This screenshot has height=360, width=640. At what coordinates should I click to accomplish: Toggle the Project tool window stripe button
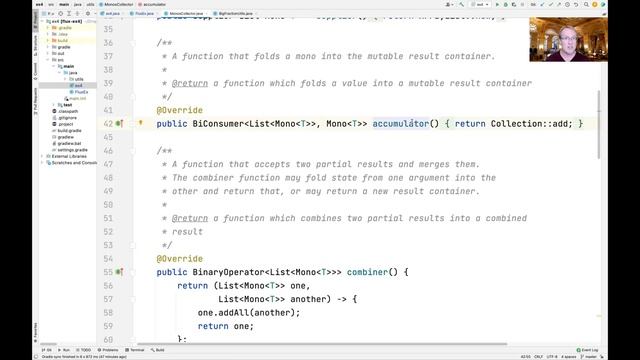pyautogui.click(x=36, y=19)
